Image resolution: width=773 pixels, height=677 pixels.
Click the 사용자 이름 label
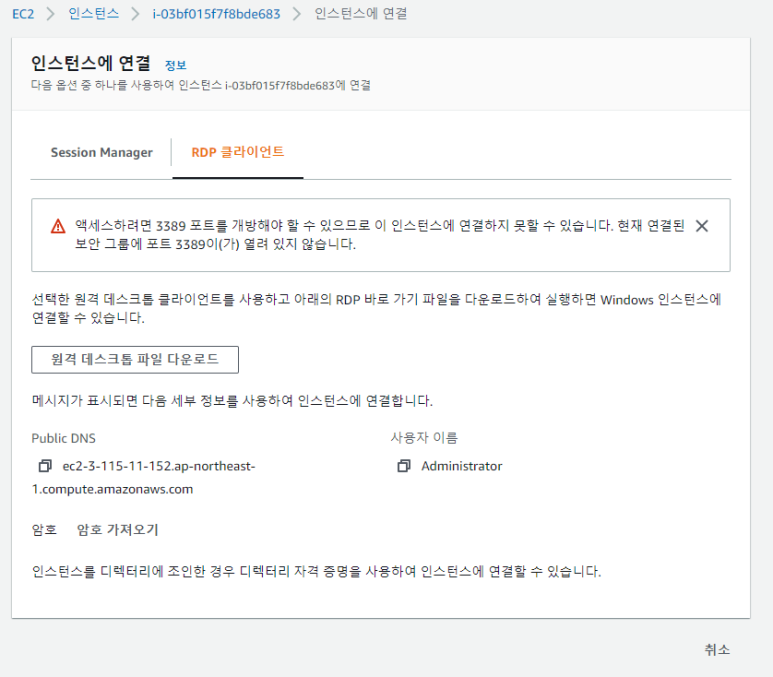pos(424,438)
